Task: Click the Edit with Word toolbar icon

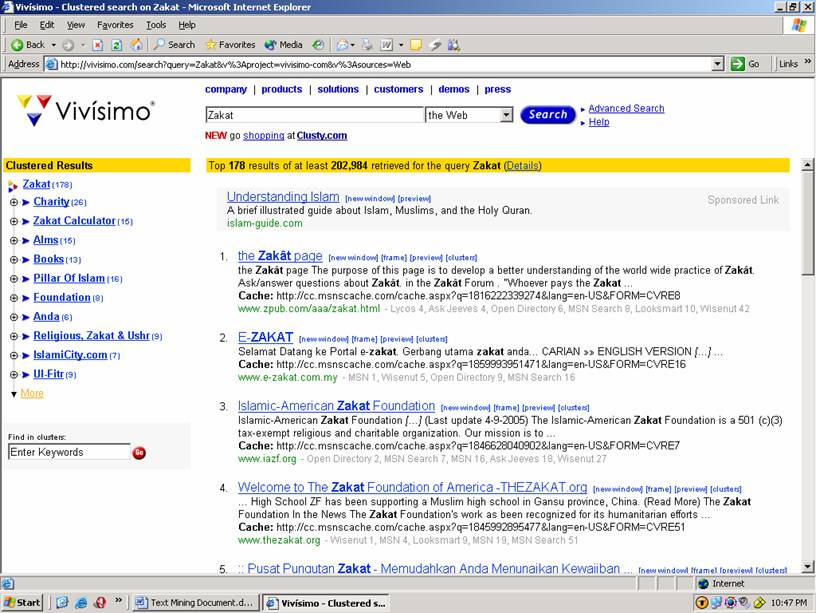Action: pyautogui.click(x=386, y=45)
